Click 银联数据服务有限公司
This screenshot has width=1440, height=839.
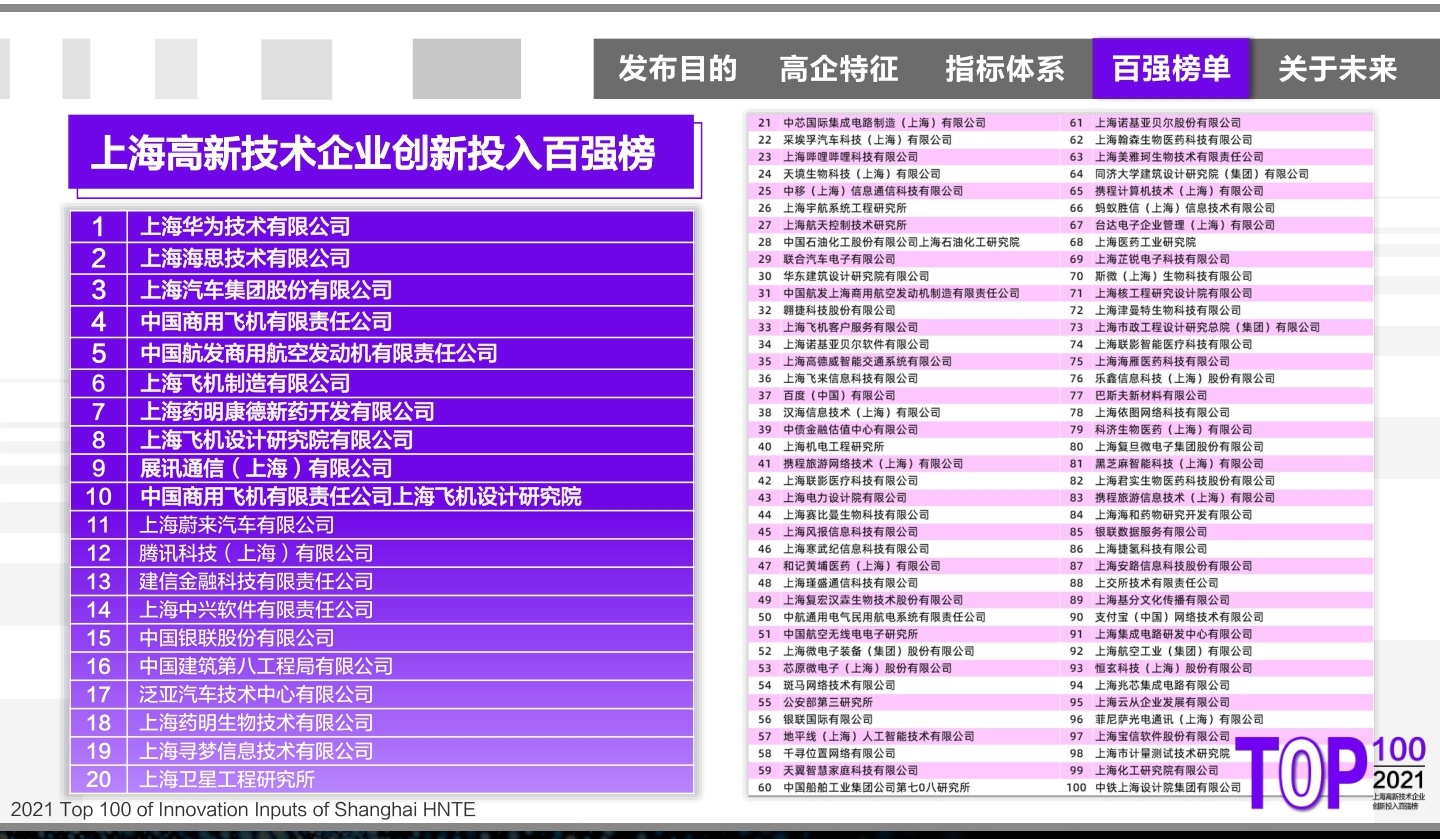pyautogui.click(x=1151, y=531)
